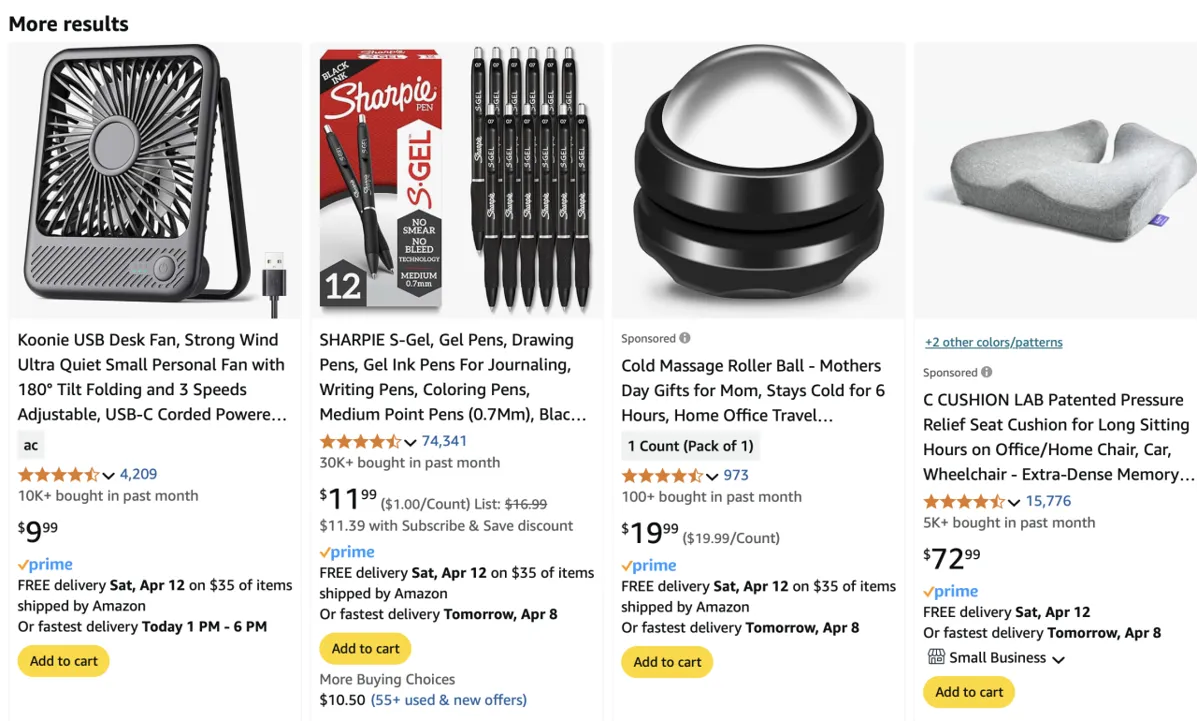
Task: Open the 55+ used & new offers link
Action: [449, 700]
